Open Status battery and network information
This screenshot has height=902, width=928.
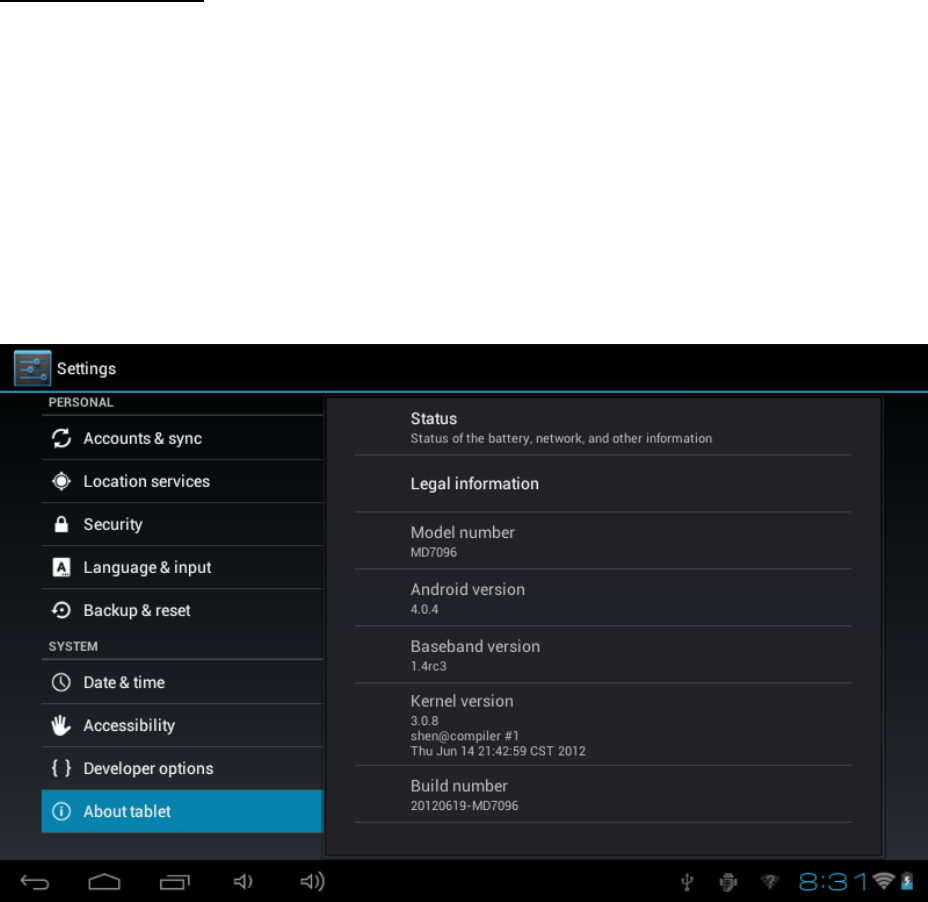pos(602,427)
